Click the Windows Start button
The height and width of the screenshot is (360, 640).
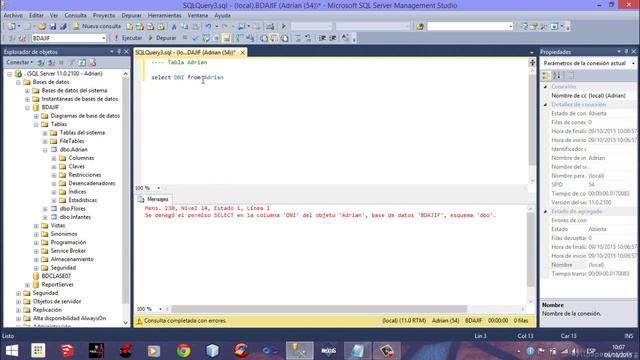click(x=12, y=351)
